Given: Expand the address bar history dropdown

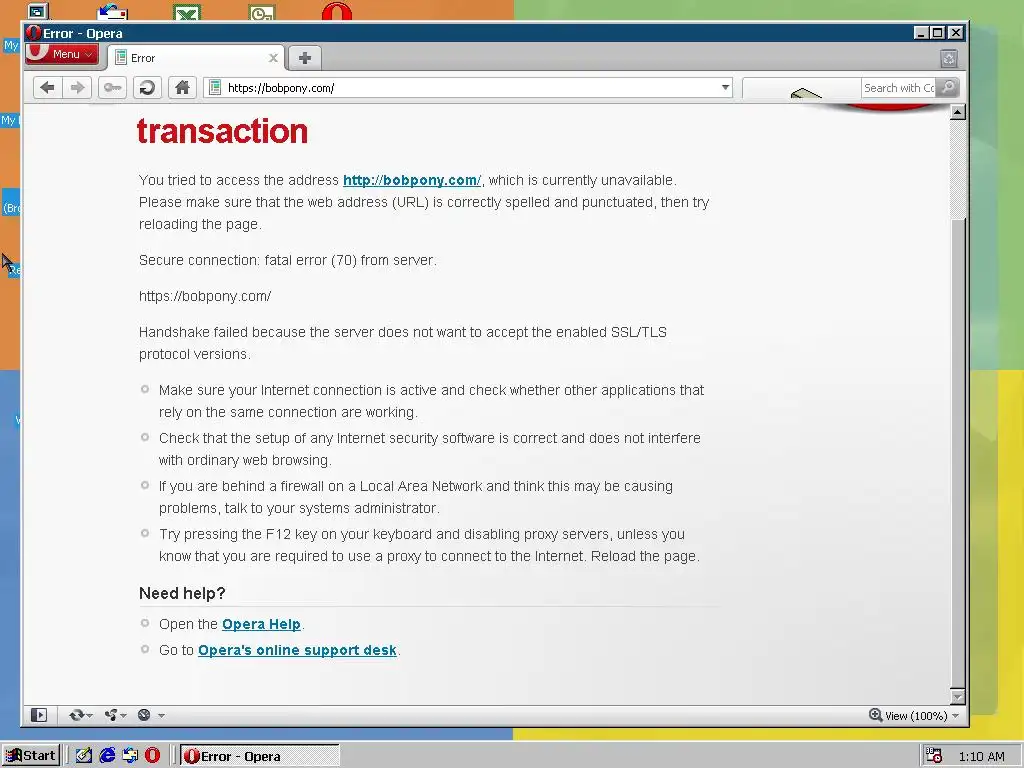Looking at the screenshot, I should click(725, 88).
